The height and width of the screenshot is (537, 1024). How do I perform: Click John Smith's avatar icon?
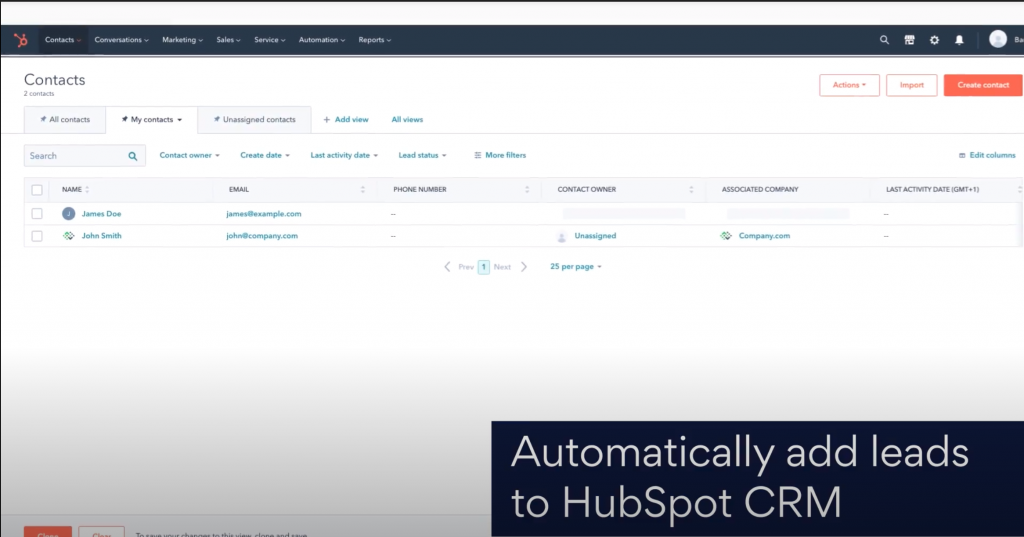coord(69,236)
